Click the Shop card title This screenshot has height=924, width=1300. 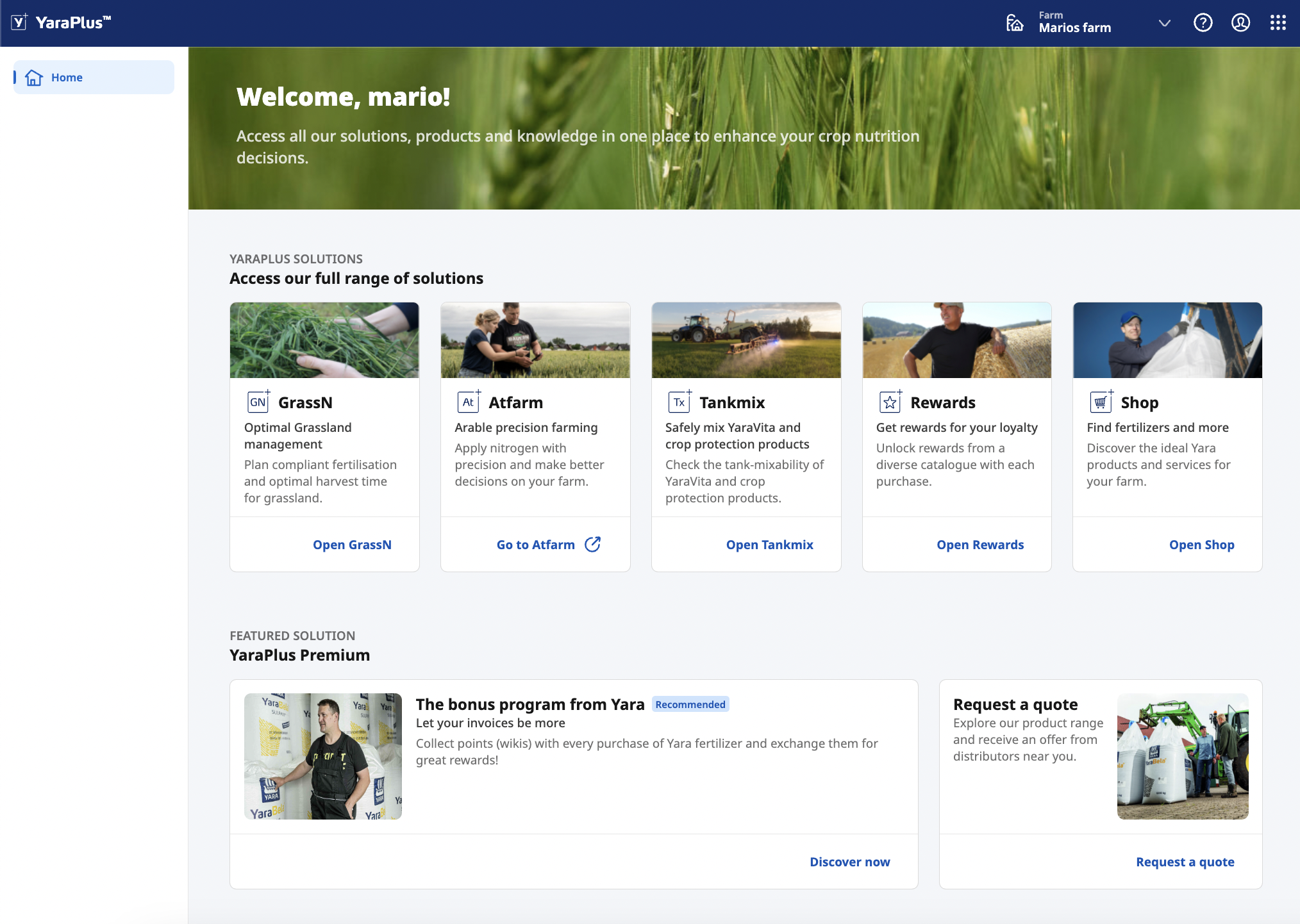[x=1140, y=402]
